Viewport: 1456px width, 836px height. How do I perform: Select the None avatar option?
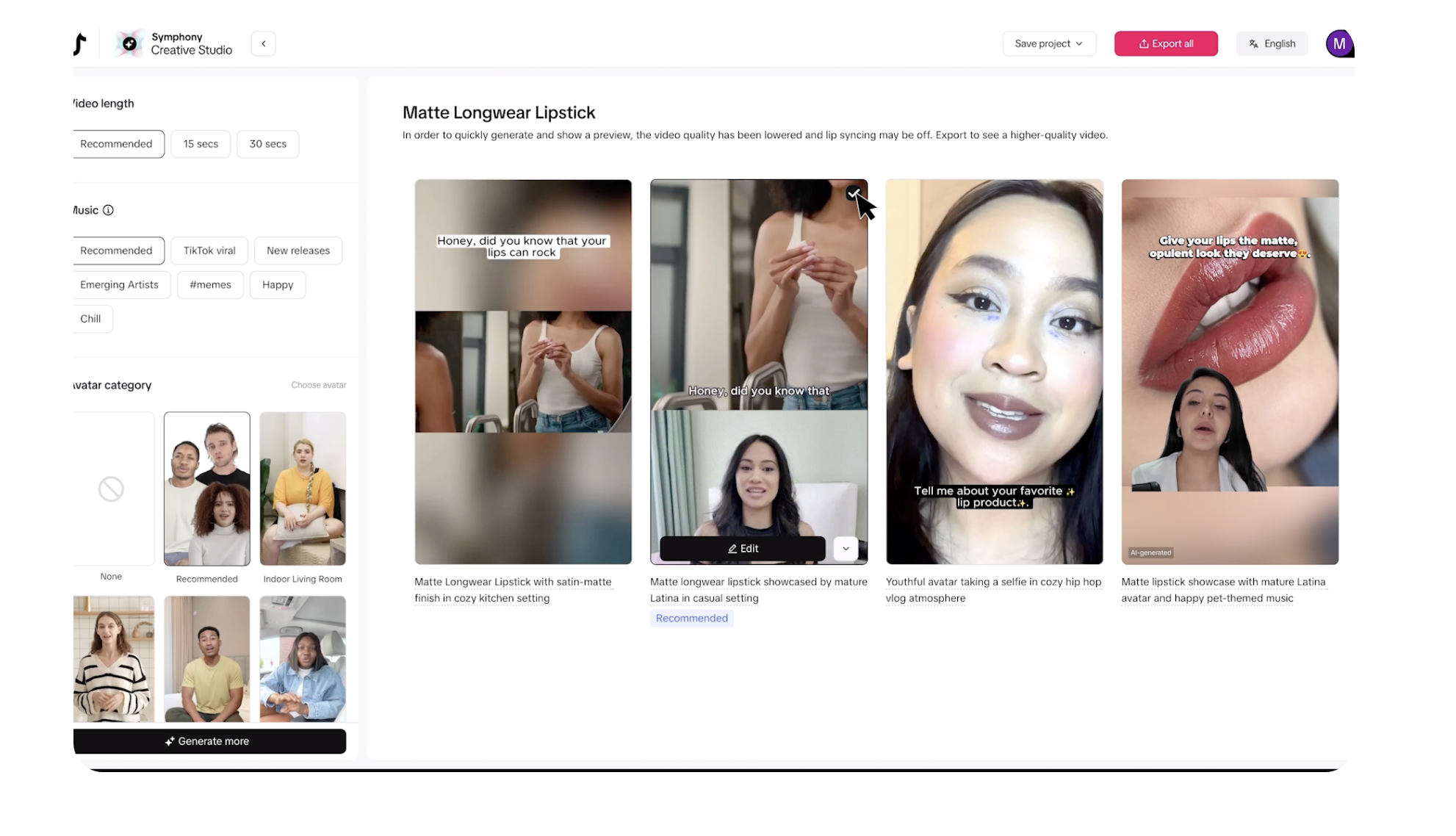click(x=112, y=489)
